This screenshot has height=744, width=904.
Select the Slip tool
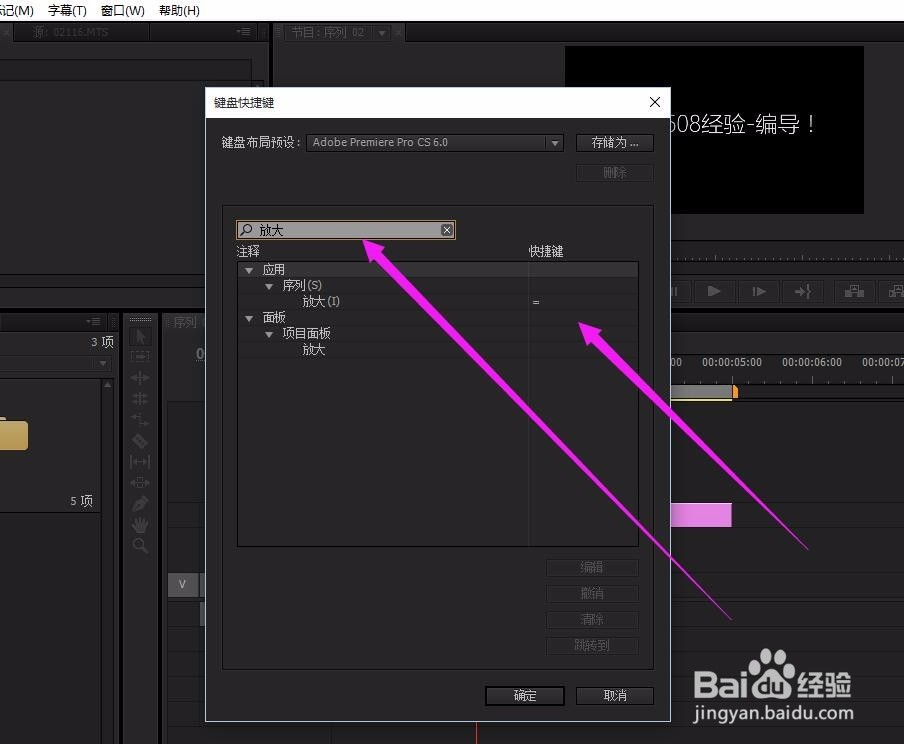140,461
